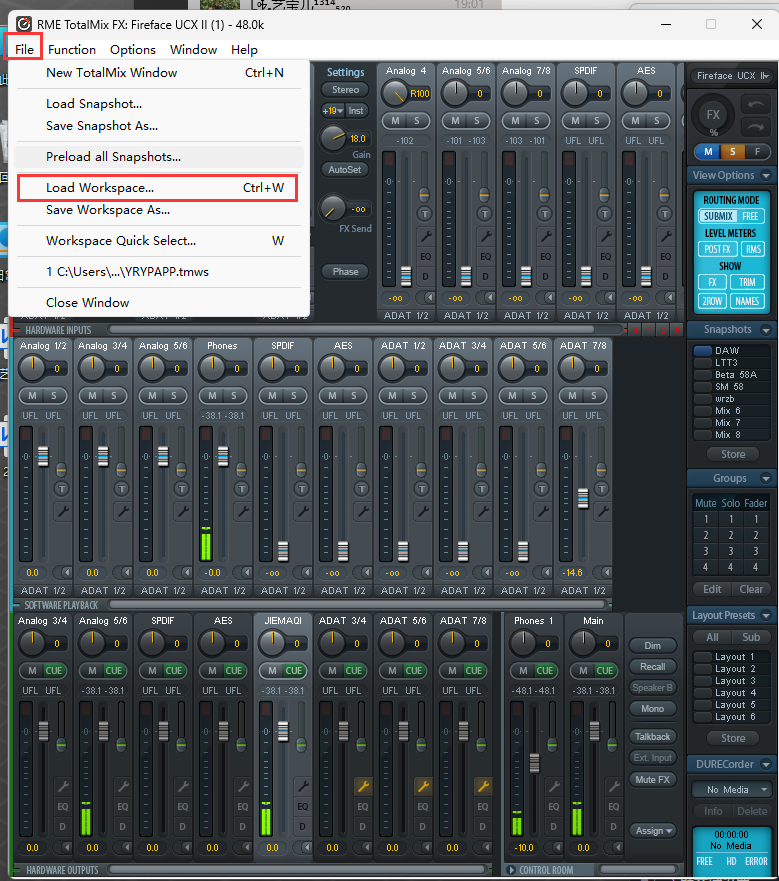
Task: Toggle Mono in the control room section
Action: [x=652, y=709]
